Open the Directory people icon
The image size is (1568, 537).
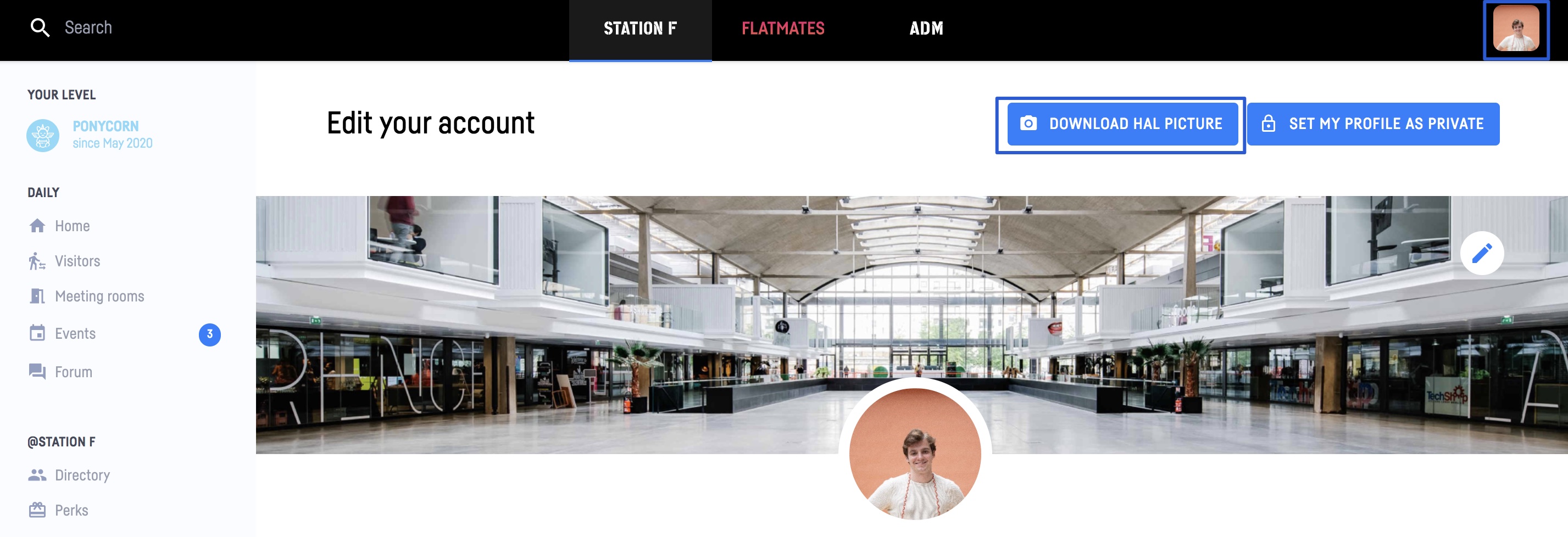coord(37,475)
